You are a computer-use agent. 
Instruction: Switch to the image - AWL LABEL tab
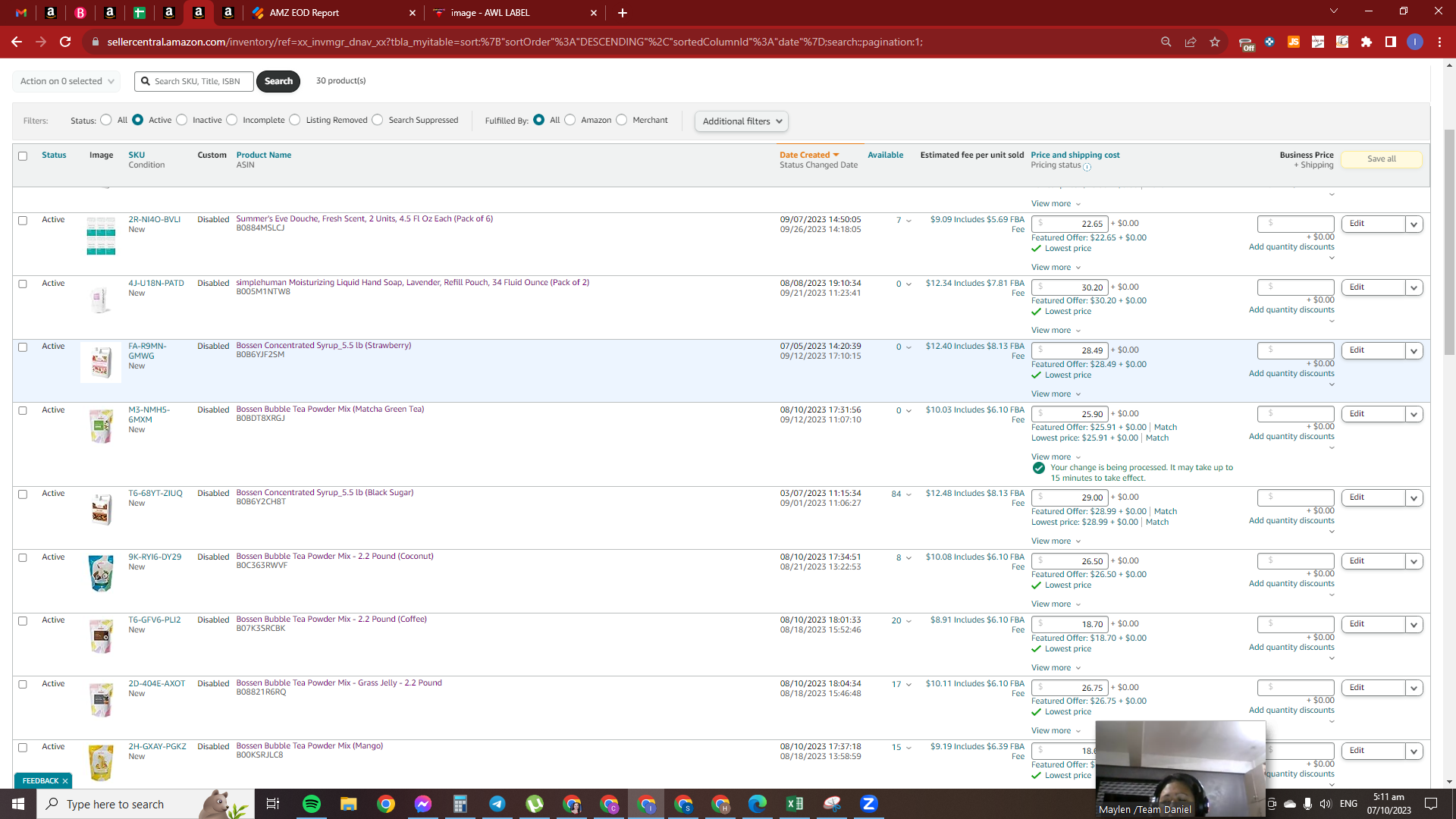click(x=516, y=13)
